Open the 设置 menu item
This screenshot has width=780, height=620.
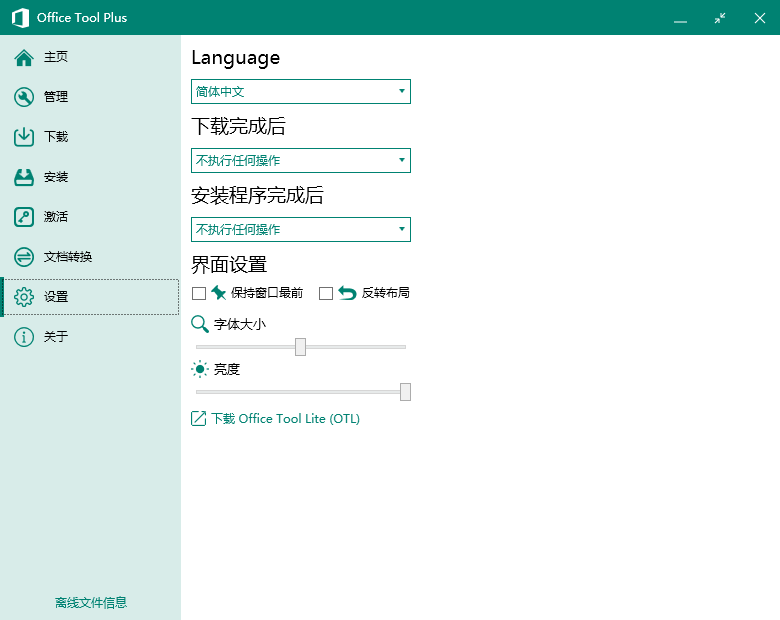[x=56, y=297]
